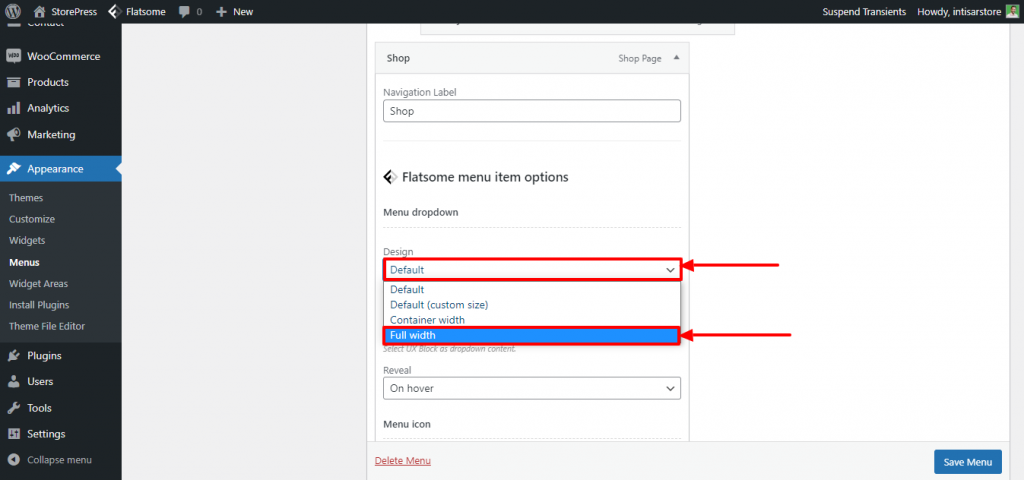Click the Save Menu button

968,462
